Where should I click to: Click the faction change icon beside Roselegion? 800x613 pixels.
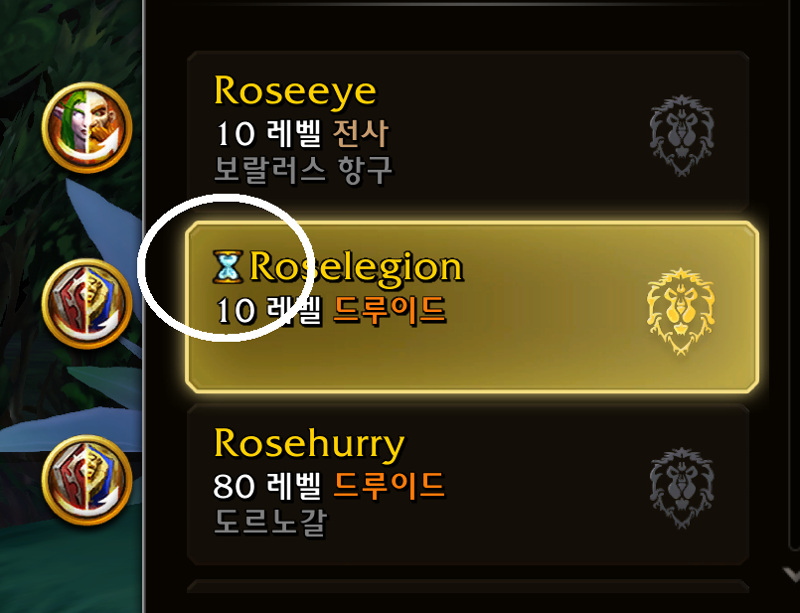click(x=87, y=304)
